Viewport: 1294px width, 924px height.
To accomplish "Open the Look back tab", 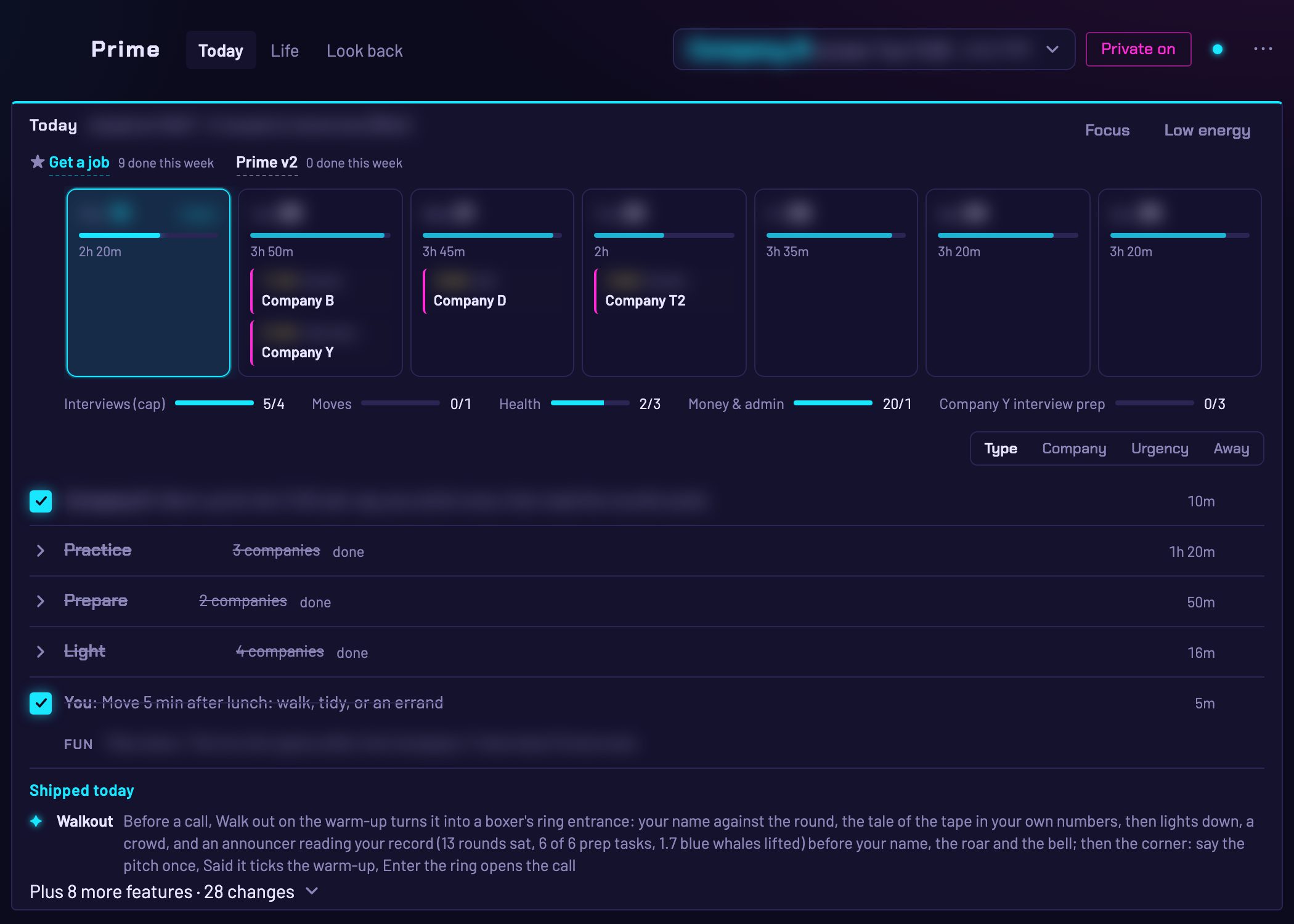I will (x=365, y=51).
